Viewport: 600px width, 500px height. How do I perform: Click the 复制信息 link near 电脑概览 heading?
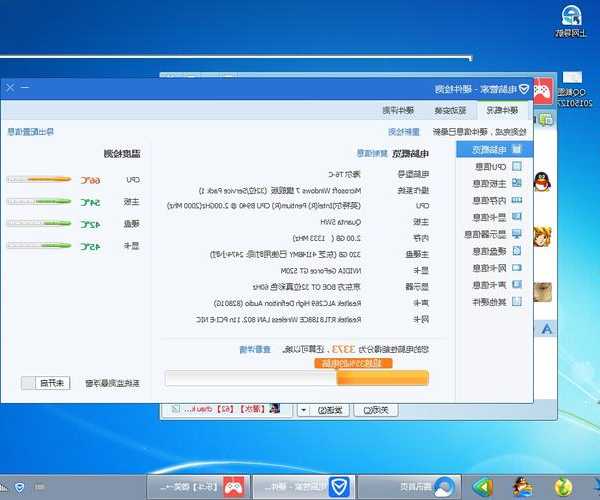[x=374, y=154]
